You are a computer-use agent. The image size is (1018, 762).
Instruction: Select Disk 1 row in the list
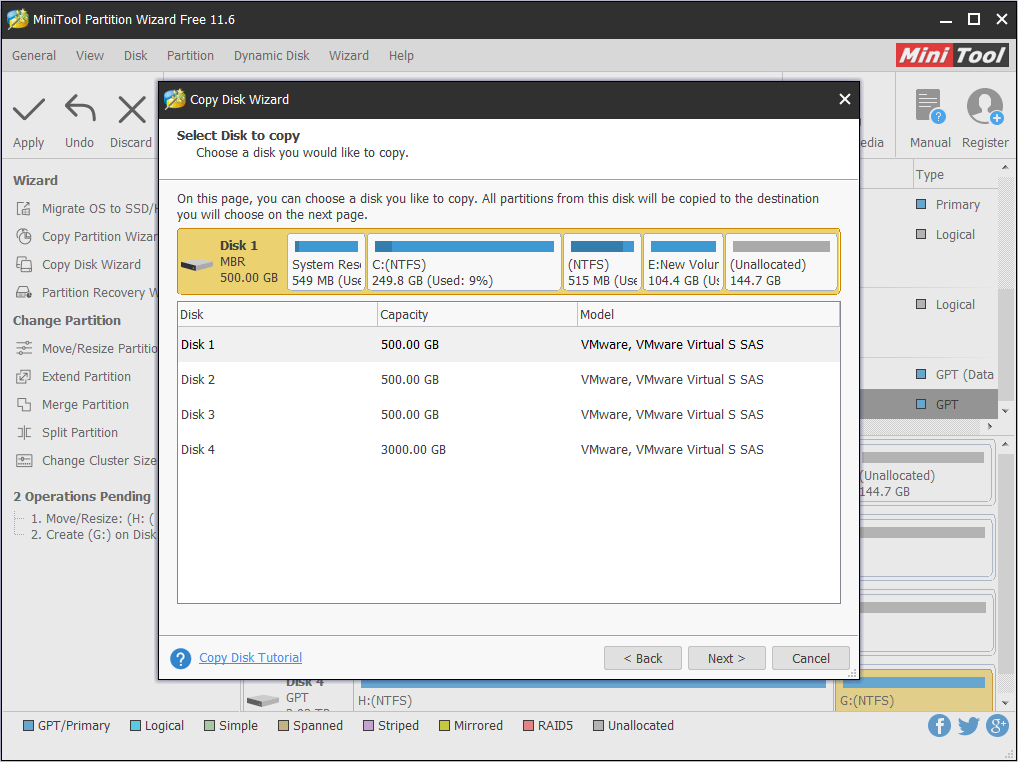508,345
